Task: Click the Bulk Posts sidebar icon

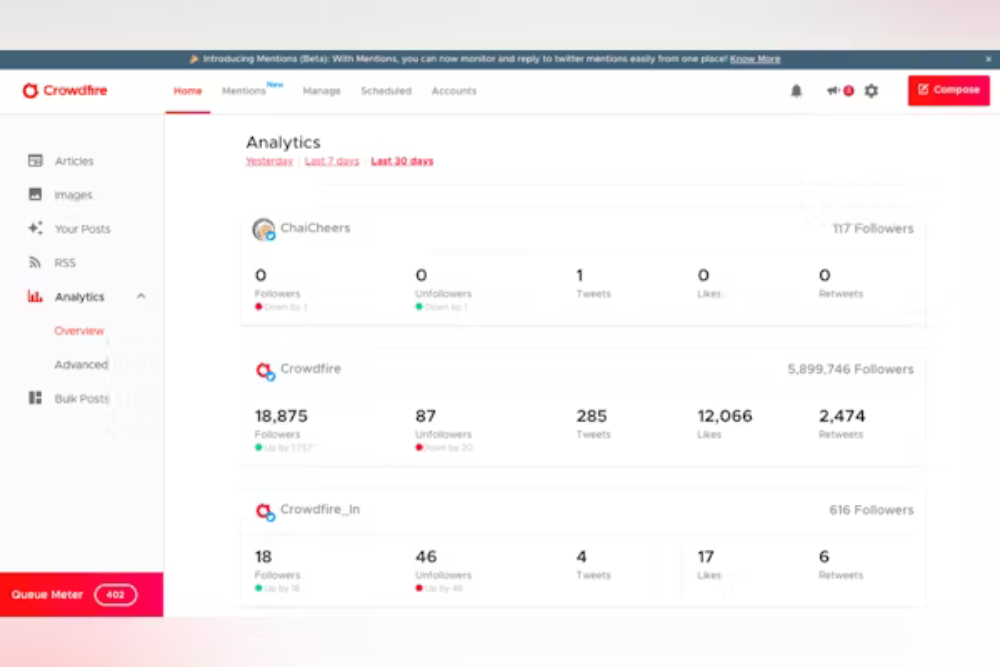Action: tap(35, 399)
